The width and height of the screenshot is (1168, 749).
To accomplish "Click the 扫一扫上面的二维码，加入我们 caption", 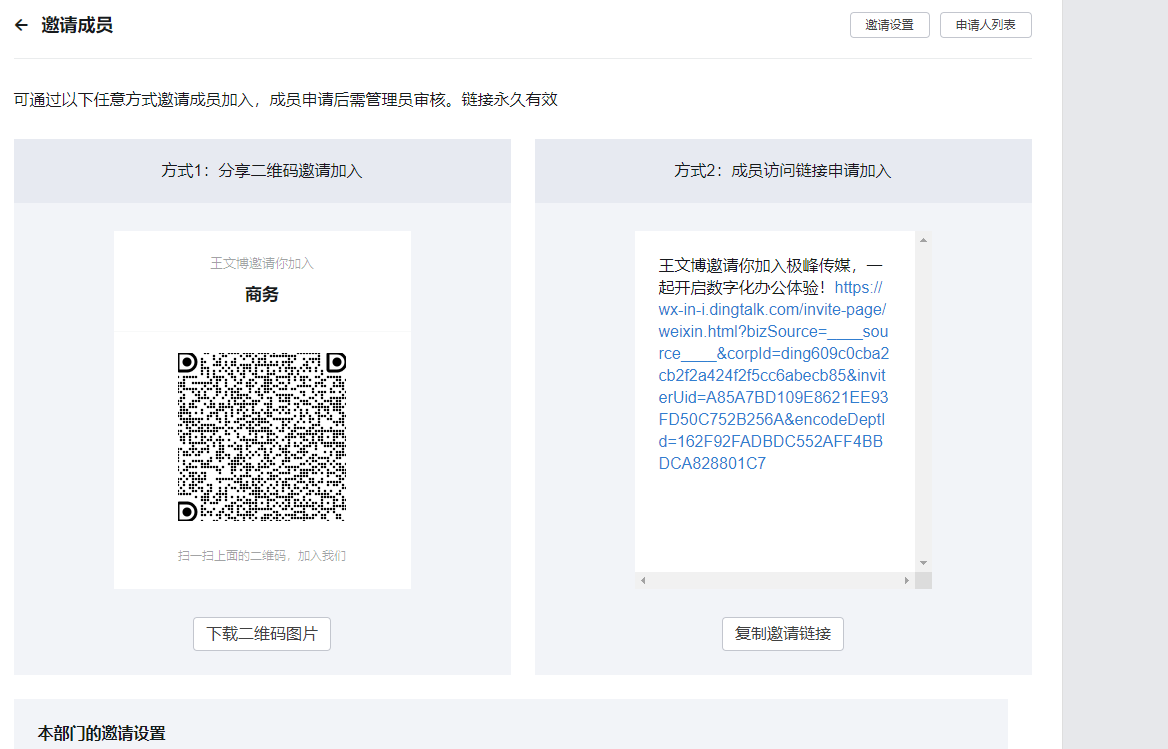I will pyautogui.click(x=261, y=555).
